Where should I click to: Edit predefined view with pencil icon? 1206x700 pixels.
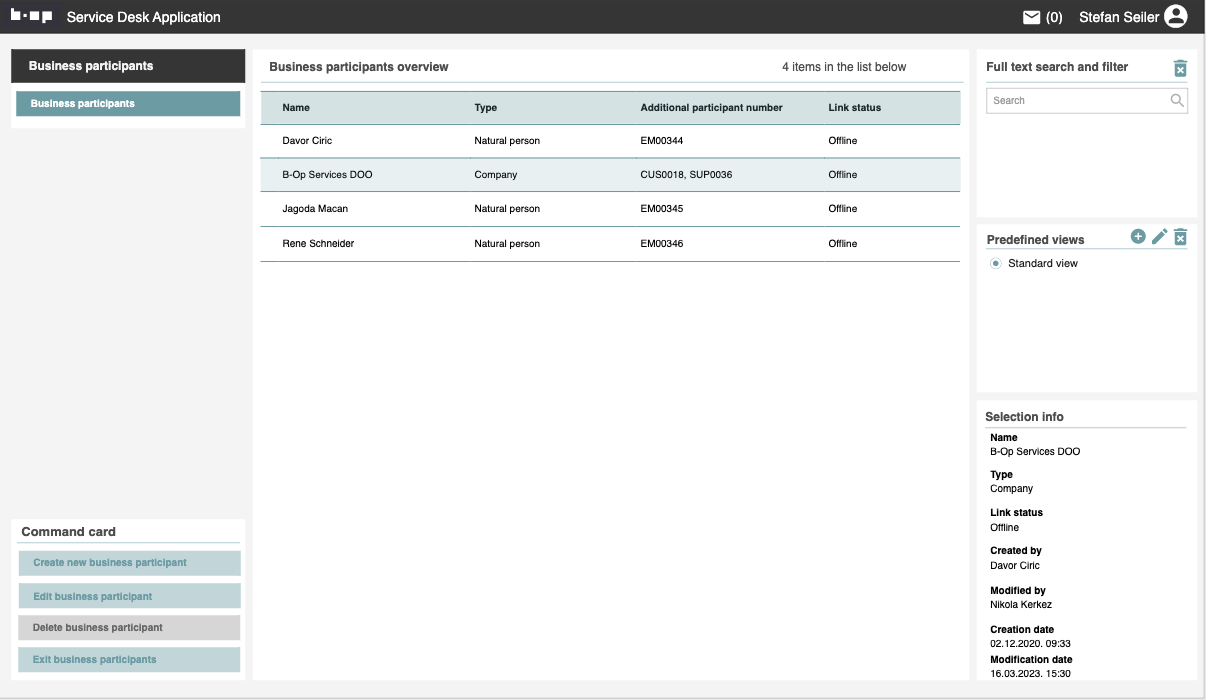pyautogui.click(x=1159, y=237)
